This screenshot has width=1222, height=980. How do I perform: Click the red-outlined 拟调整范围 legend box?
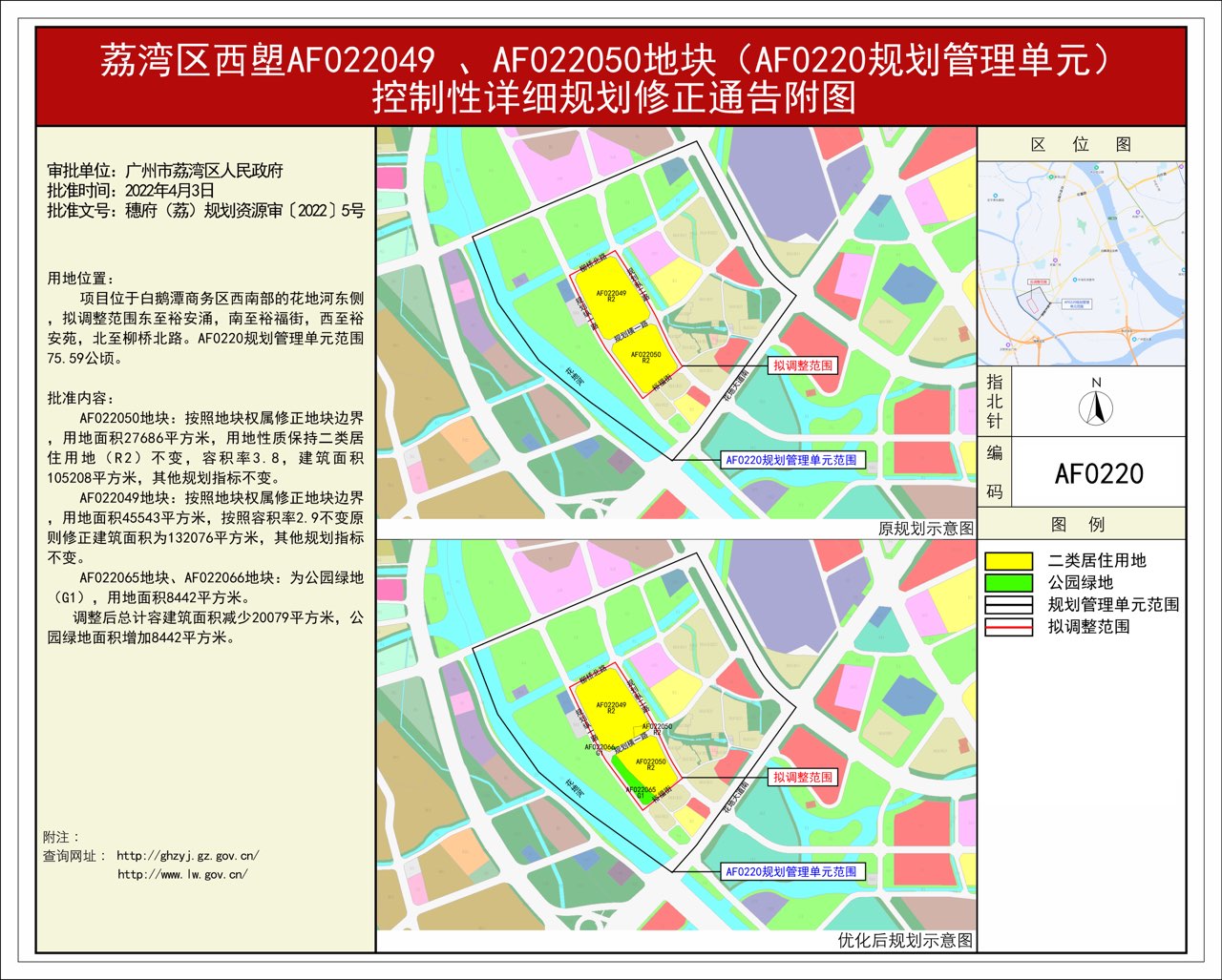point(1009,627)
